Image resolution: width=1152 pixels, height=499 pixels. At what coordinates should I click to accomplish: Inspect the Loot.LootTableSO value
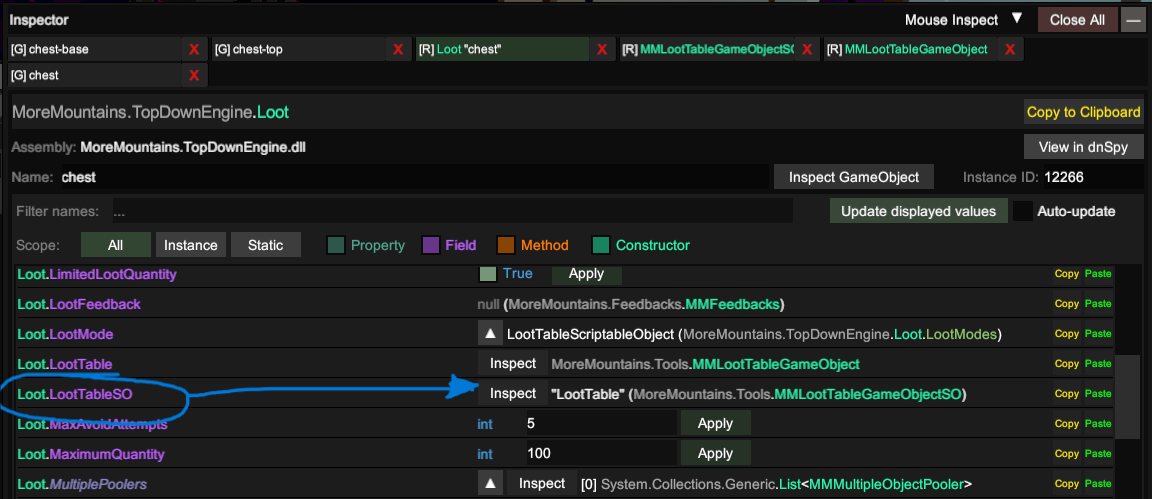(514, 394)
